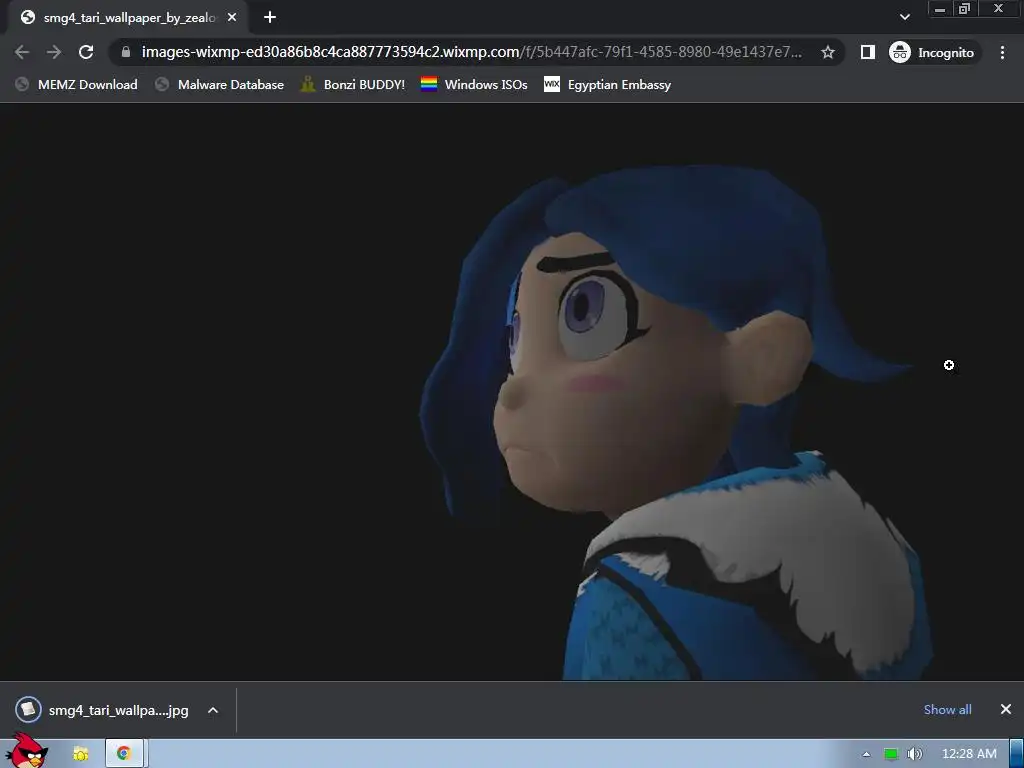Open the Angry Birds start button

(x=27, y=751)
